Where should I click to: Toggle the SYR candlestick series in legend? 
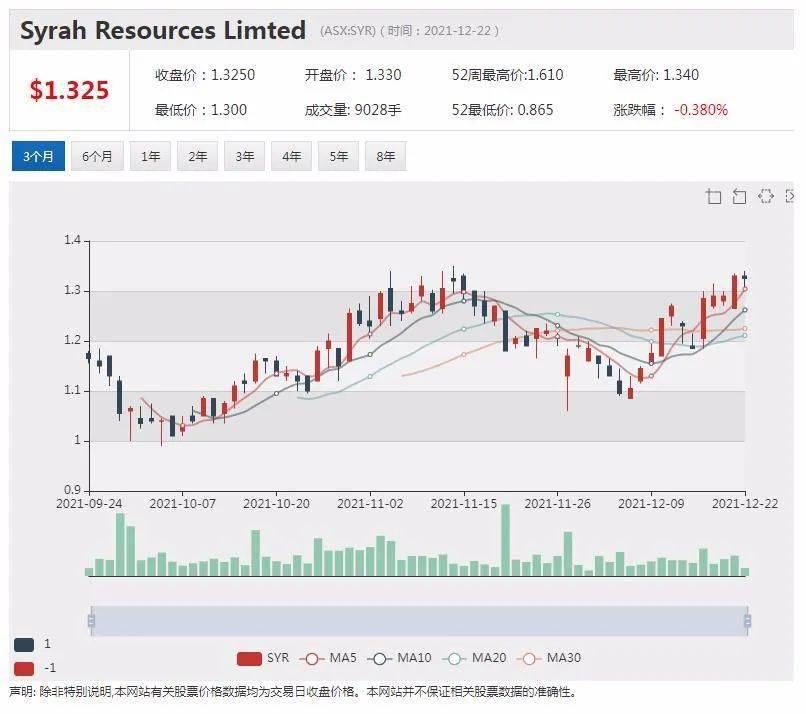263,658
